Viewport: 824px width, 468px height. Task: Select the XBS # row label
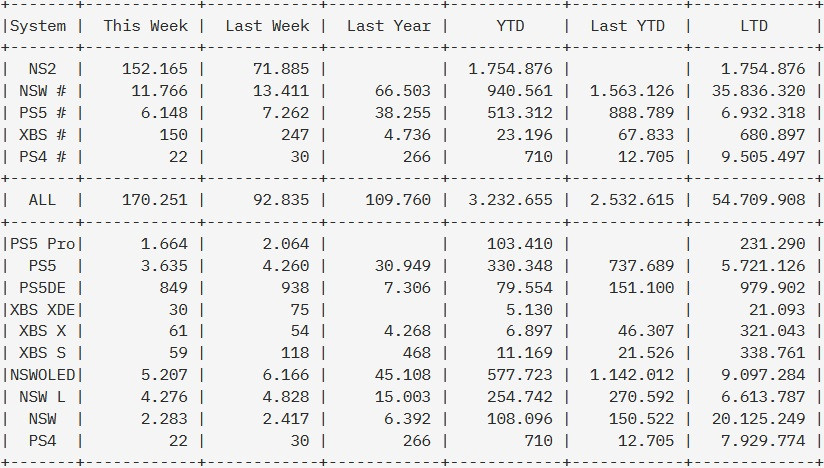[43, 135]
